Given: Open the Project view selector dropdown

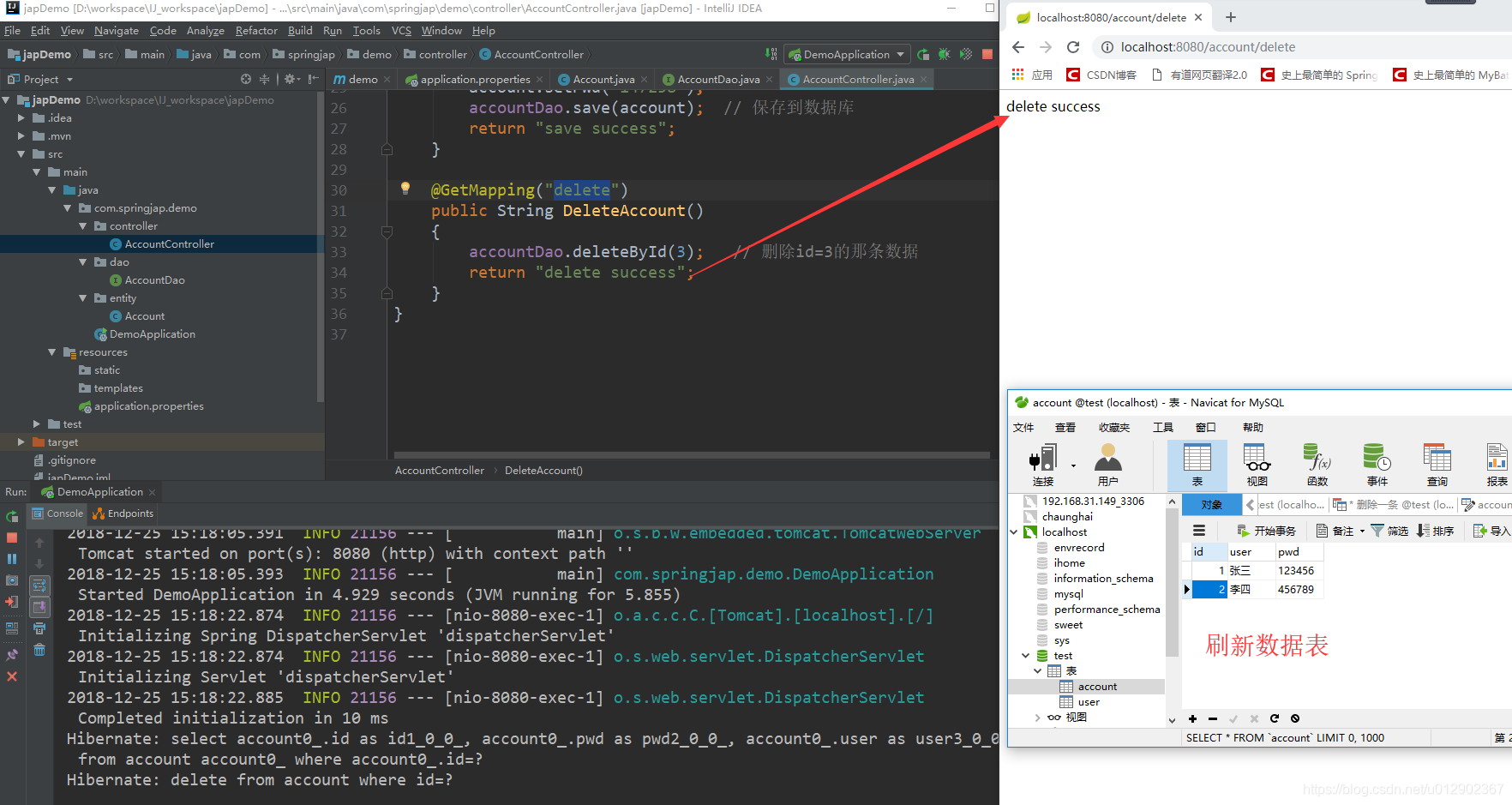Looking at the screenshot, I should click(x=69, y=79).
